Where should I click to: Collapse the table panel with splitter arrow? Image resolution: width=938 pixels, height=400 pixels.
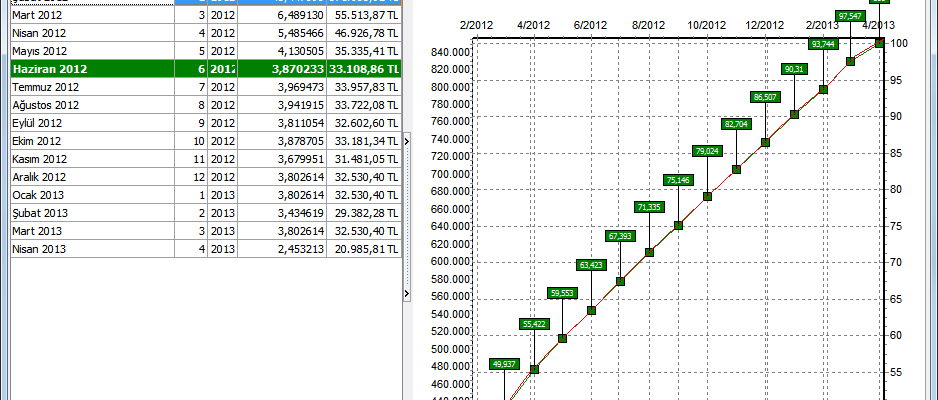coord(407,293)
